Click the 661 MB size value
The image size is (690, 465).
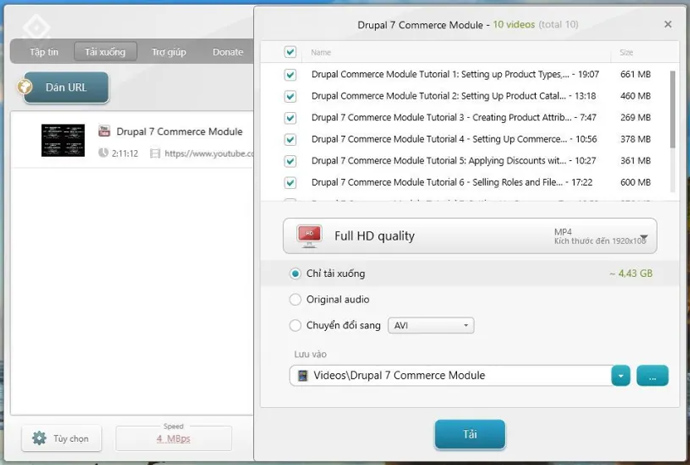pos(635,74)
